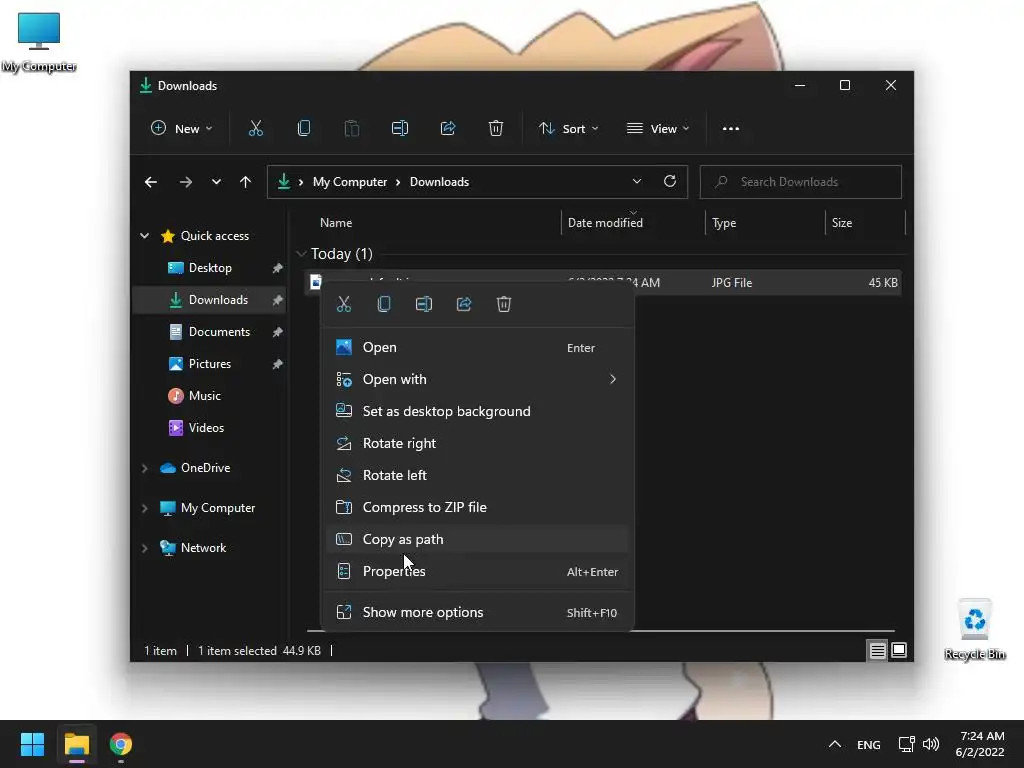The width and height of the screenshot is (1024, 768).
Task: Open Properties from the context menu
Action: pyautogui.click(x=477, y=571)
